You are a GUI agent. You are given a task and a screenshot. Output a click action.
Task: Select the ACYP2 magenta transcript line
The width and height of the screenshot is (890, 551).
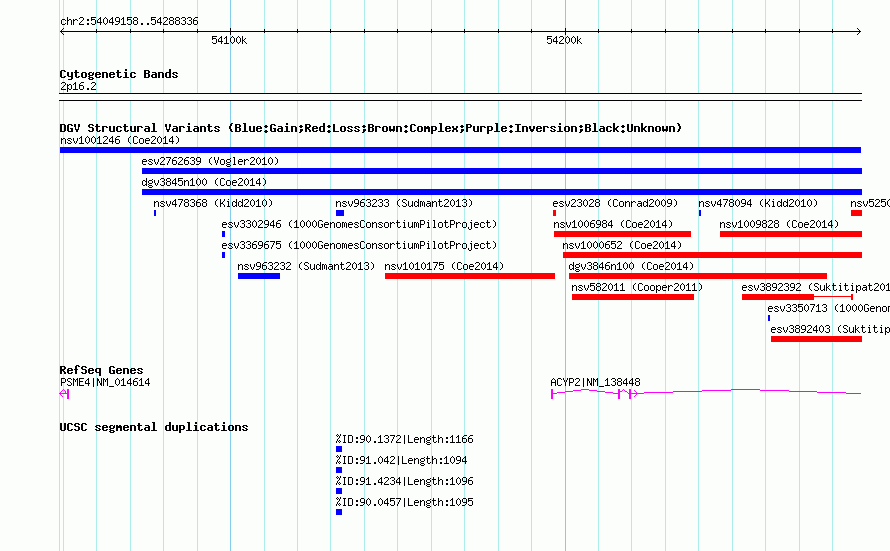click(706, 392)
